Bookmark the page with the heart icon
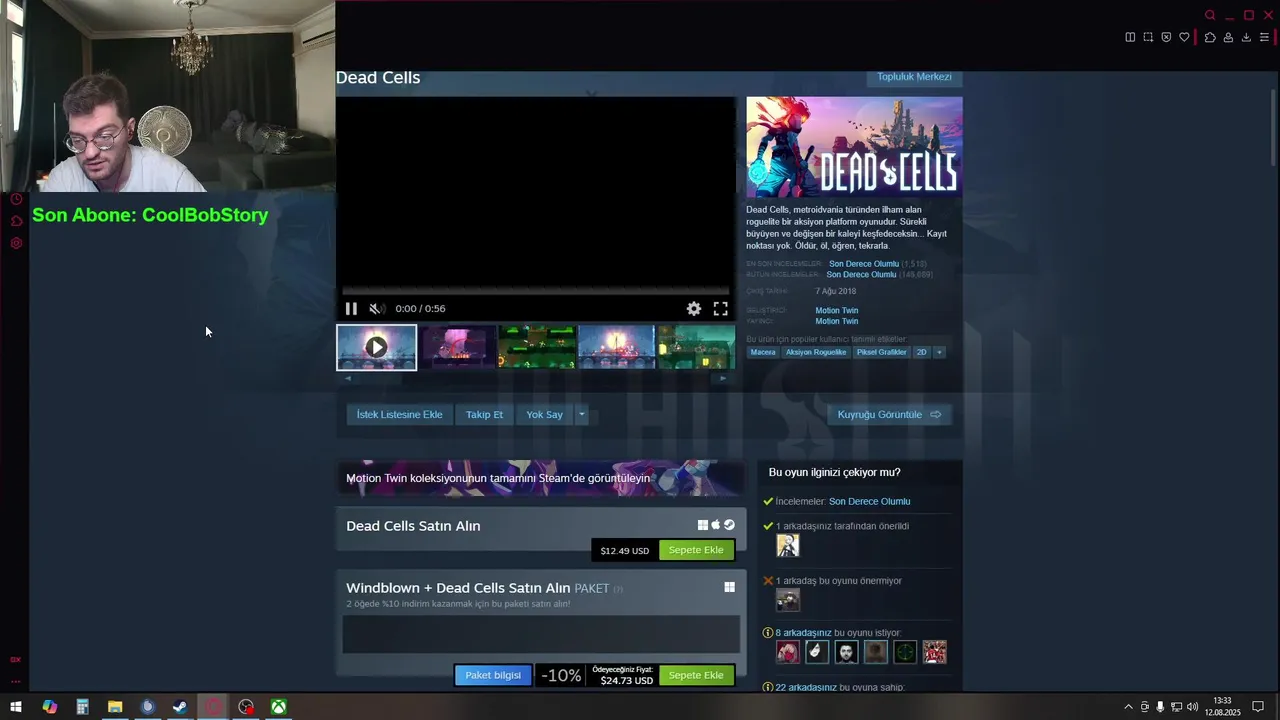The image size is (1280, 720). pos(1184,37)
